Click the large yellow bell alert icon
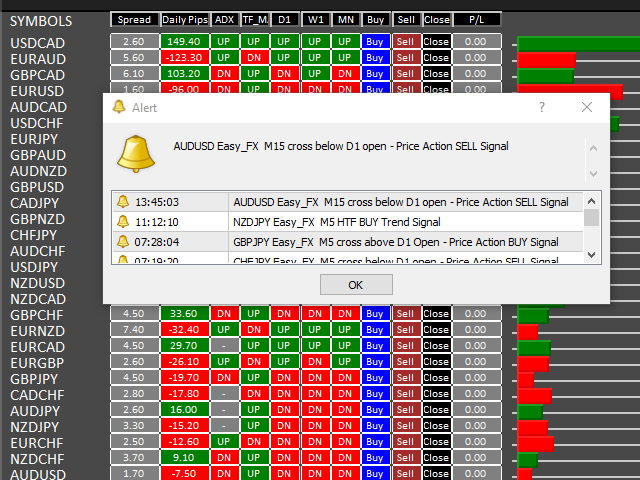This screenshot has width=640, height=480. click(x=136, y=153)
